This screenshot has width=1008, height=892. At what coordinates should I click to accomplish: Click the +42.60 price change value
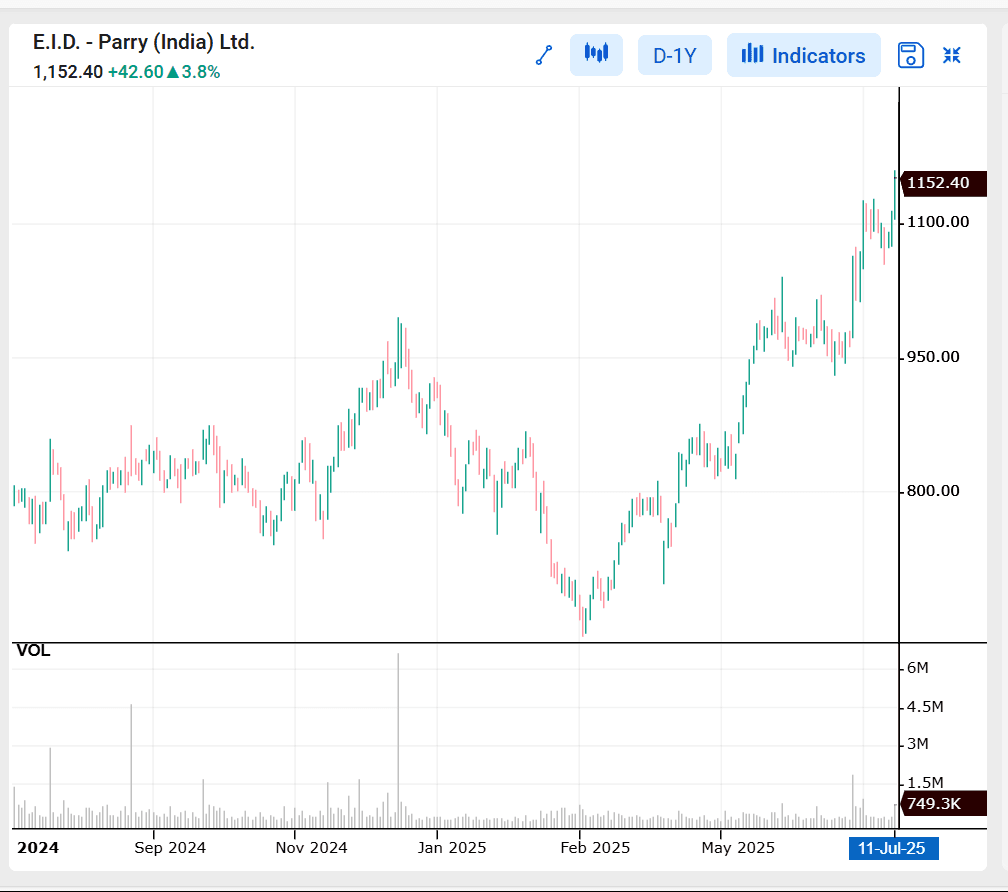136,72
